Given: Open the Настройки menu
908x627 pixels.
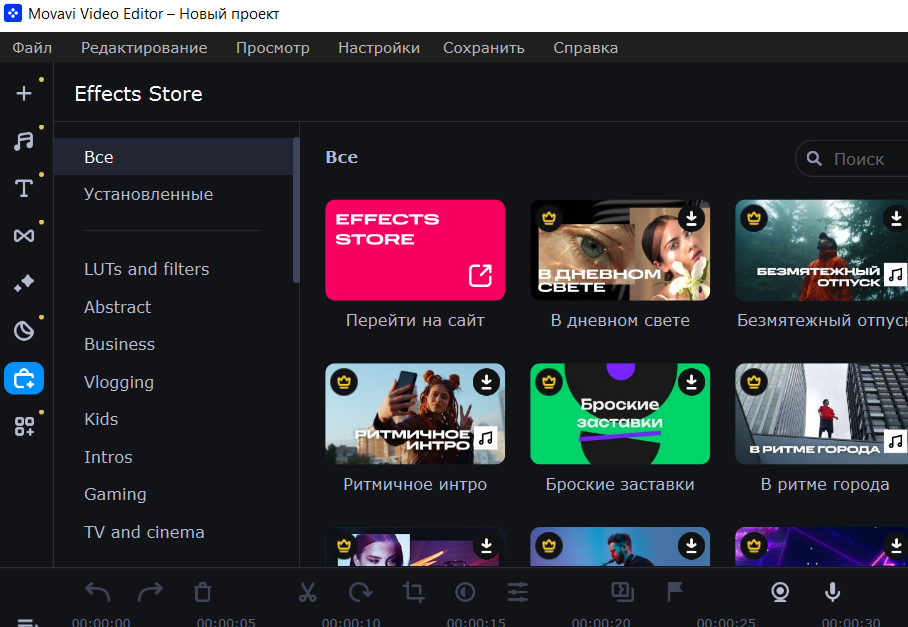Looking at the screenshot, I should 379,47.
